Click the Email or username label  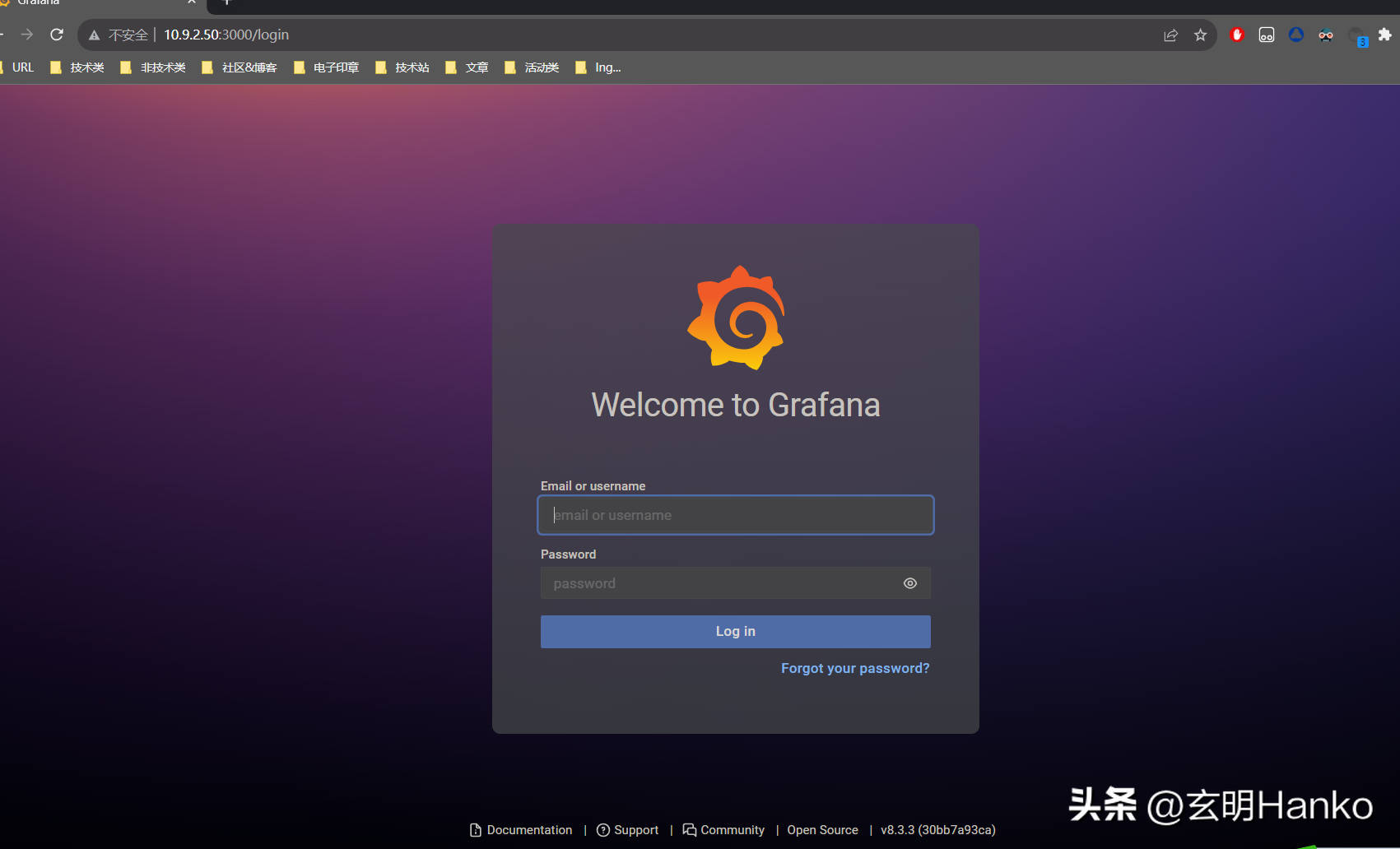click(x=593, y=486)
